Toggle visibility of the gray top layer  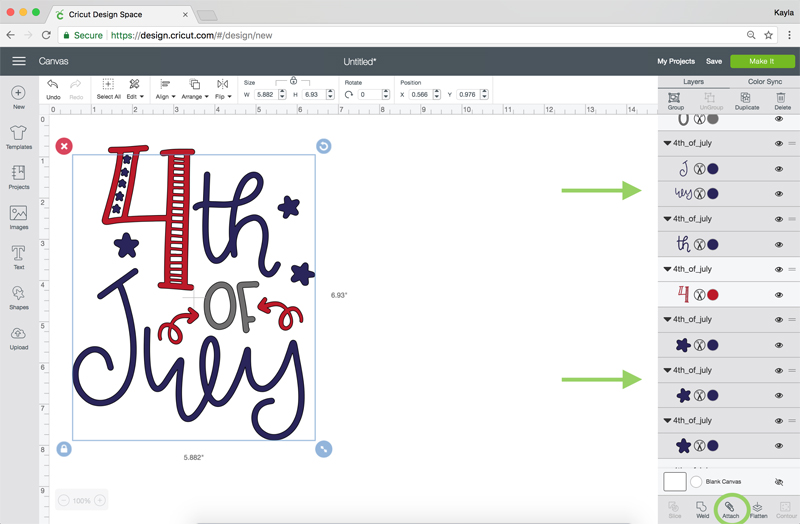point(779,119)
